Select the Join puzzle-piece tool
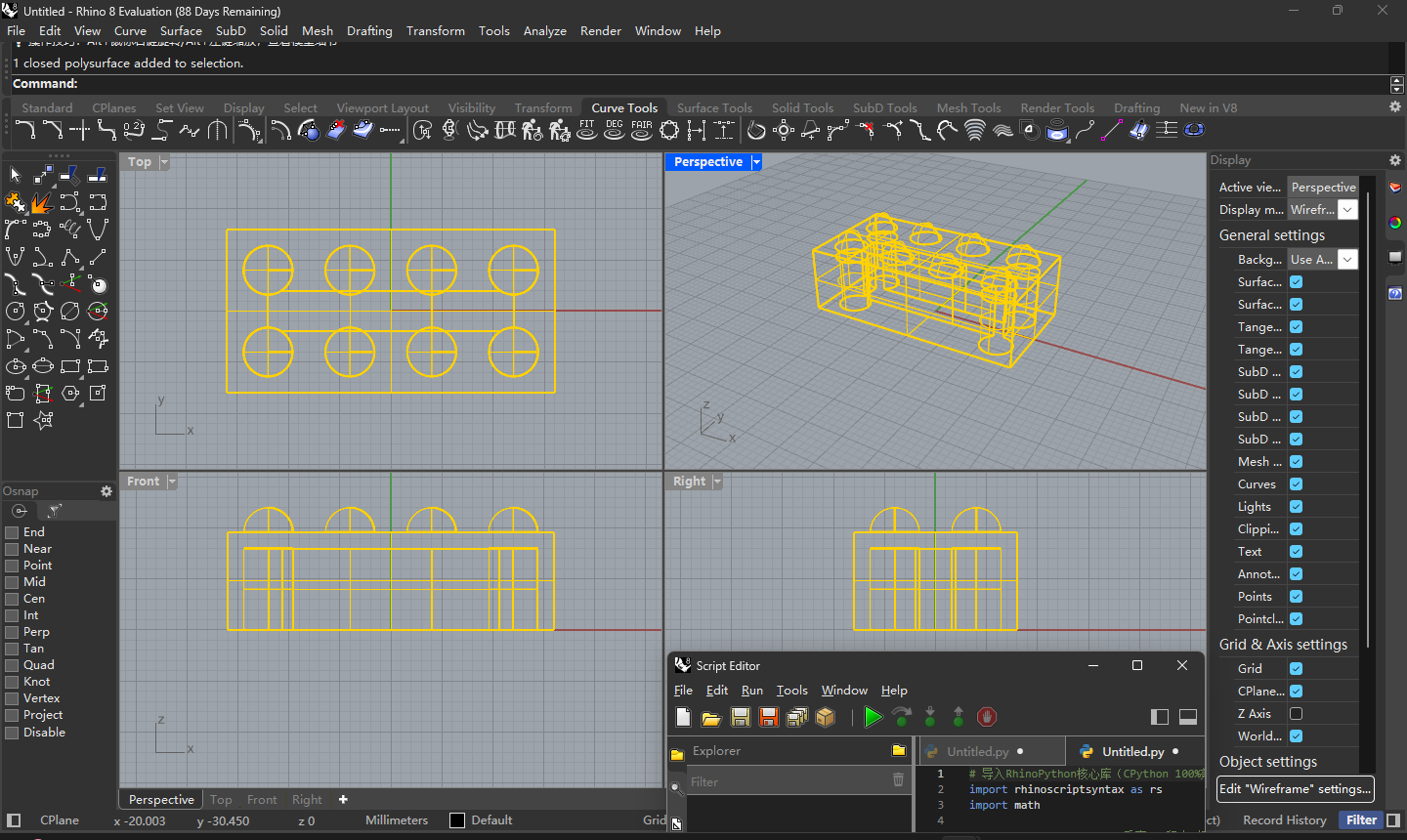The height and width of the screenshot is (840, 1407). 15,202
